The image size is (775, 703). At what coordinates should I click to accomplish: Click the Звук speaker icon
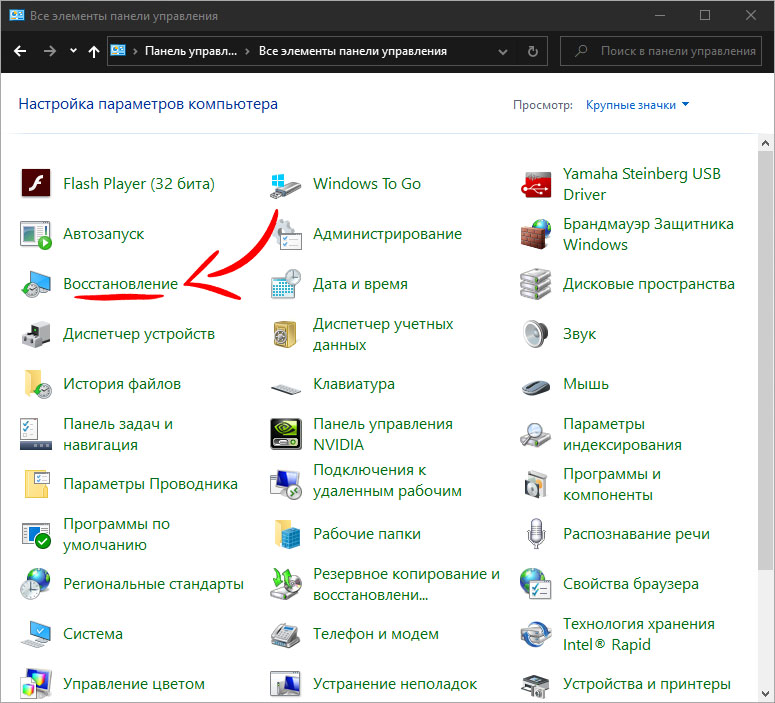(536, 334)
